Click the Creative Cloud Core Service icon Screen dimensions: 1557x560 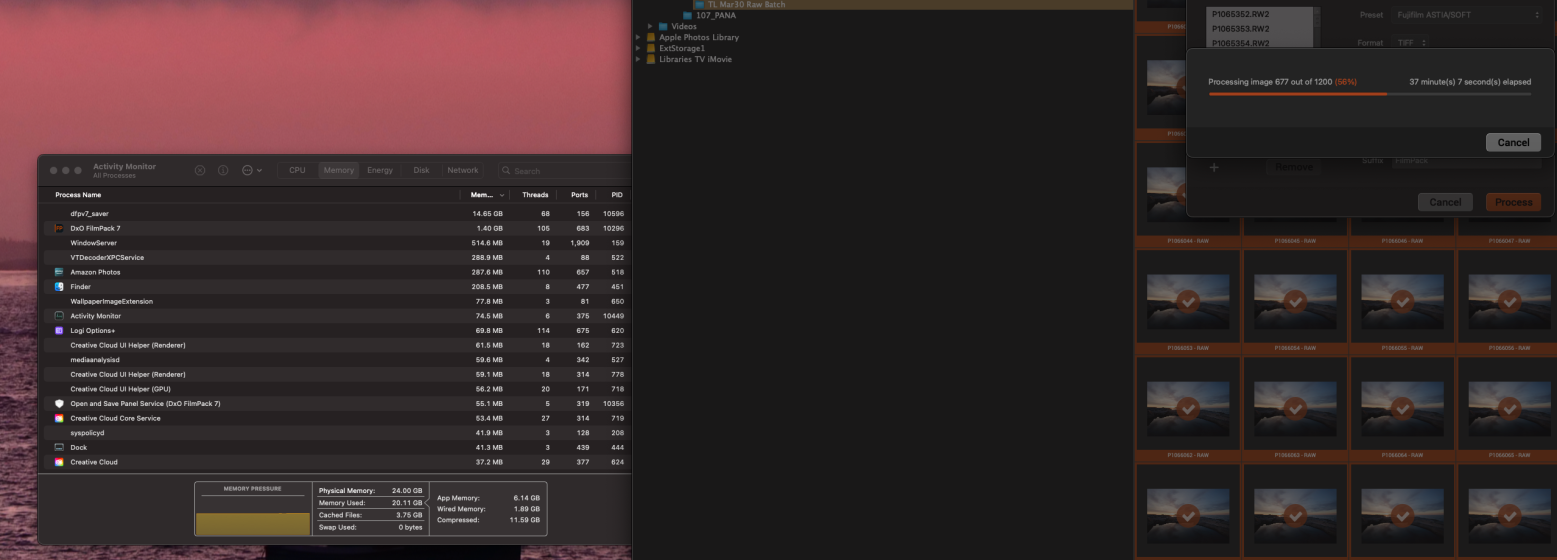click(x=59, y=418)
